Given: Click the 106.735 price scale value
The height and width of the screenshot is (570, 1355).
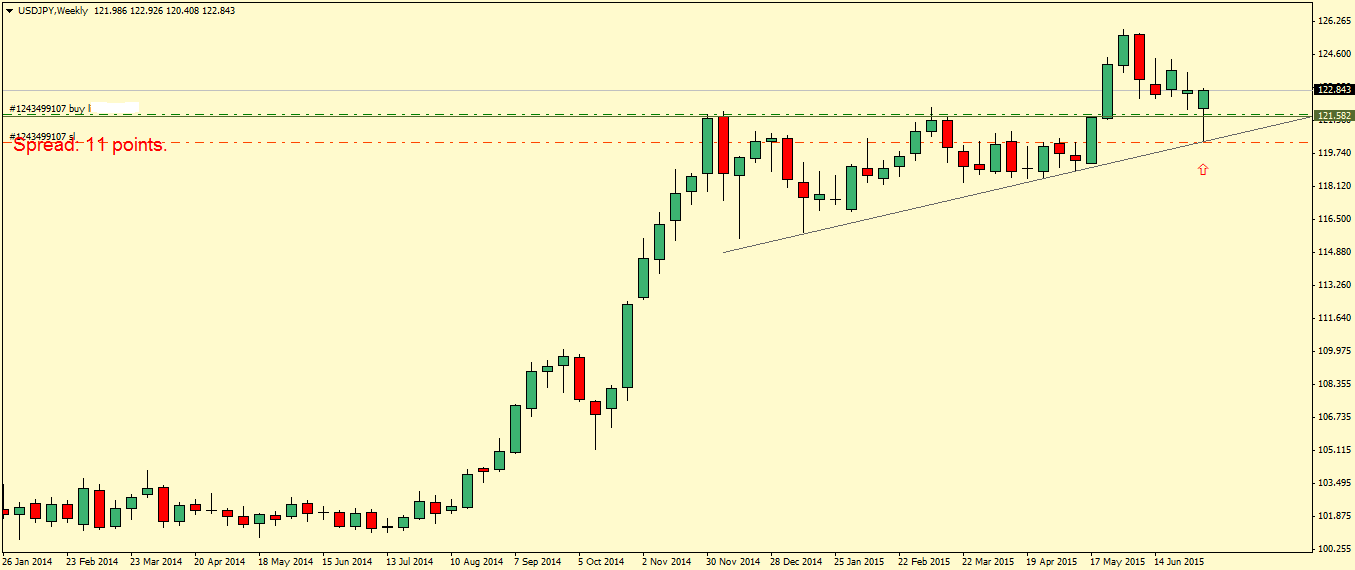Looking at the screenshot, I should [1336, 417].
